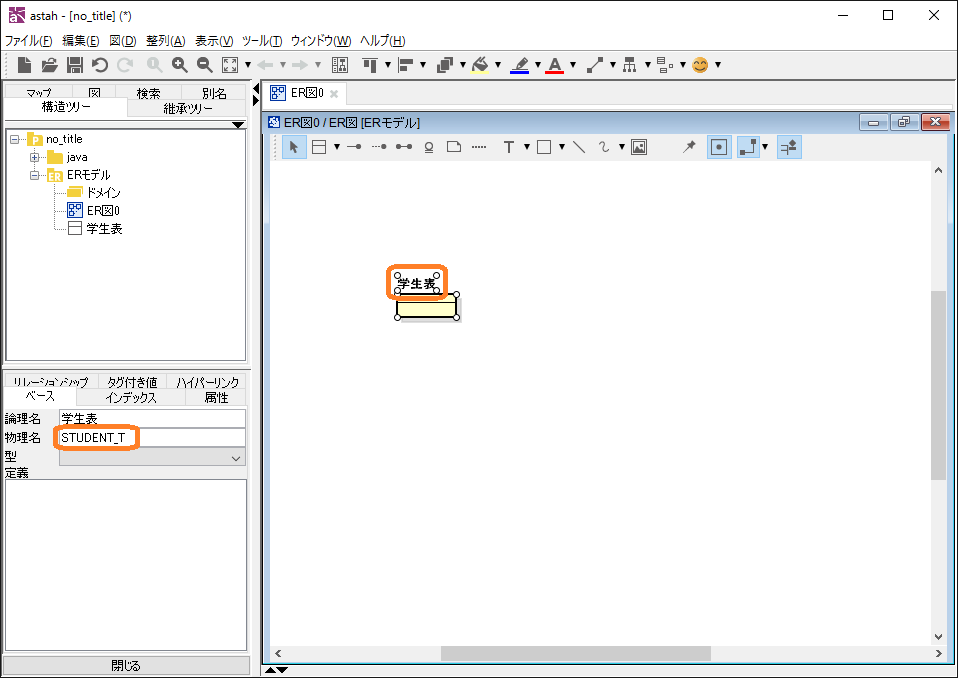Viewport: 958px width, 678px height.
Task: Collapse the ERモデル tree node
Action: coord(35,175)
